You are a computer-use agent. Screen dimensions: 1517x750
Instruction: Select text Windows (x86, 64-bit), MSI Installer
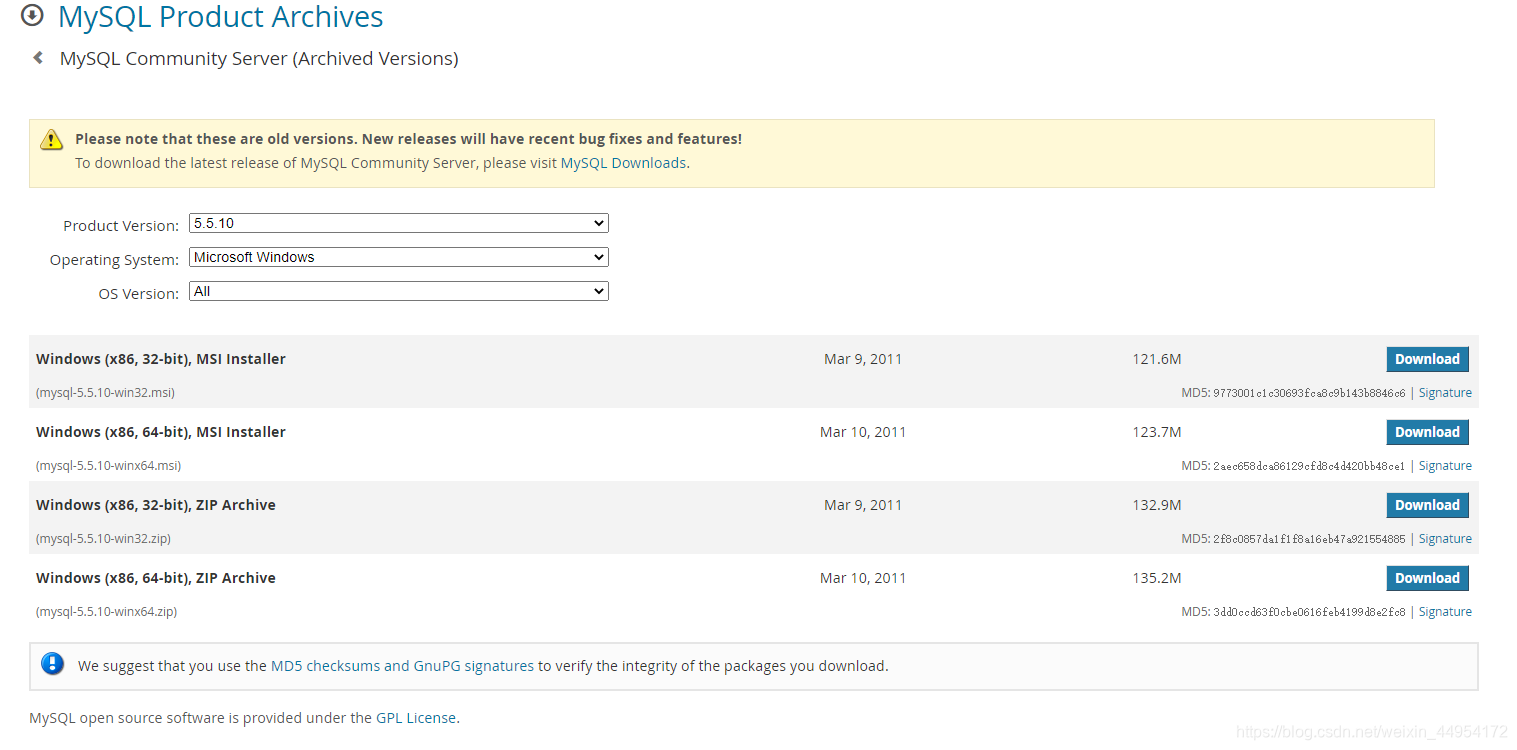(161, 432)
